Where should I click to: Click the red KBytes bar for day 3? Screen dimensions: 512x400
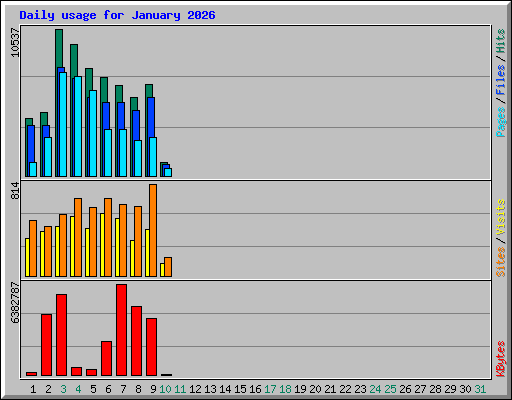pos(62,335)
